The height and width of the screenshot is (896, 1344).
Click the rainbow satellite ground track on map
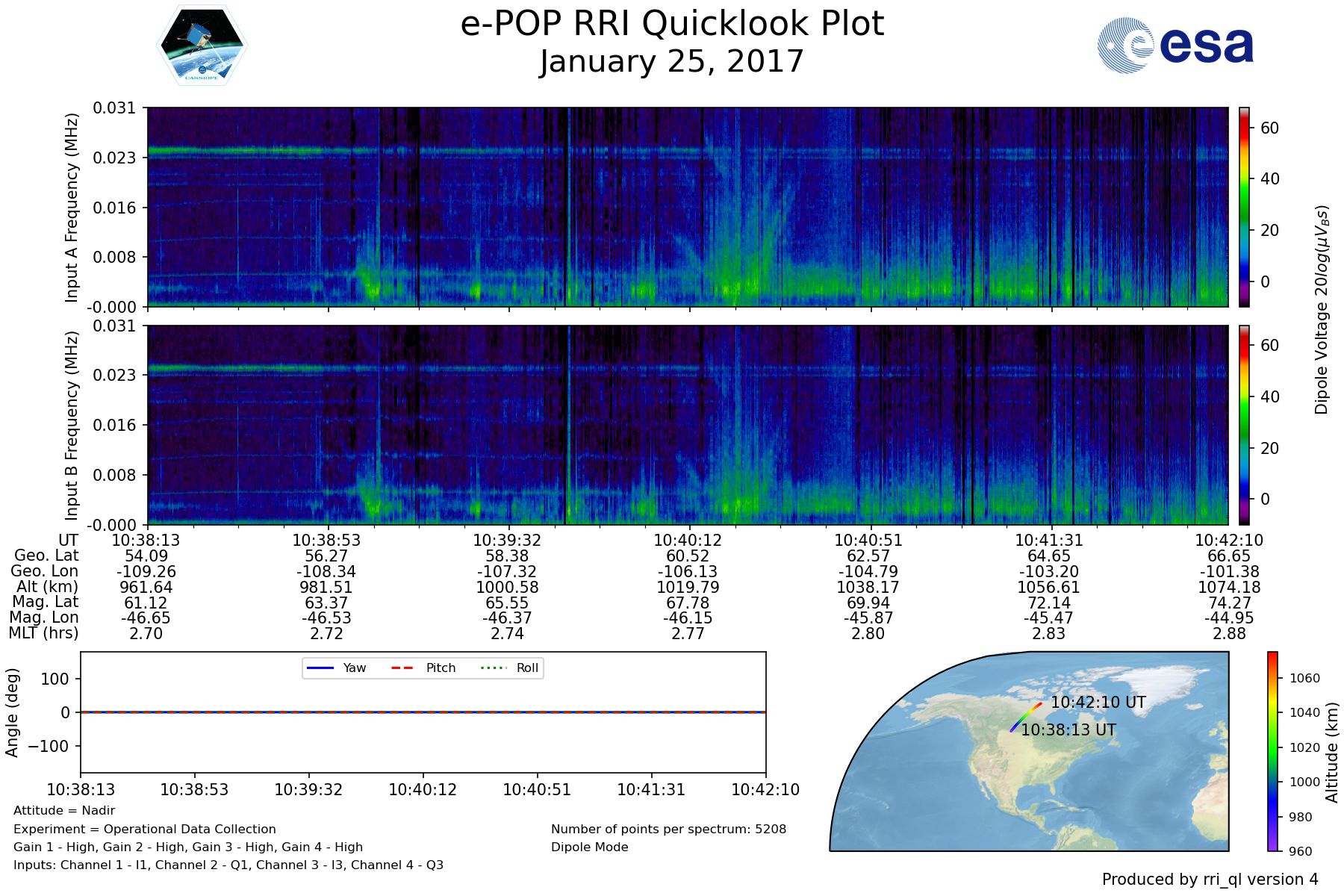[x=1026, y=716]
